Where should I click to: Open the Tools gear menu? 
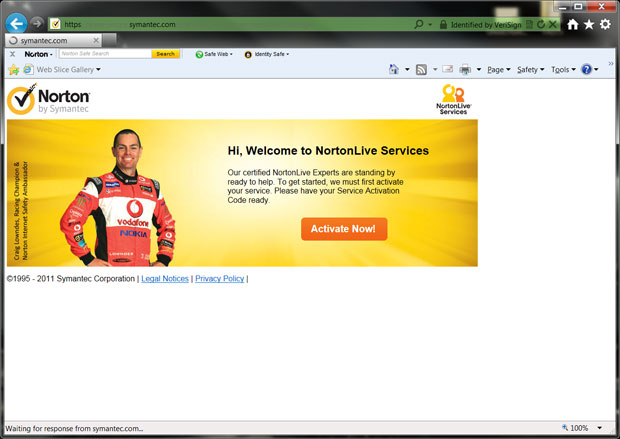[x=605, y=25]
